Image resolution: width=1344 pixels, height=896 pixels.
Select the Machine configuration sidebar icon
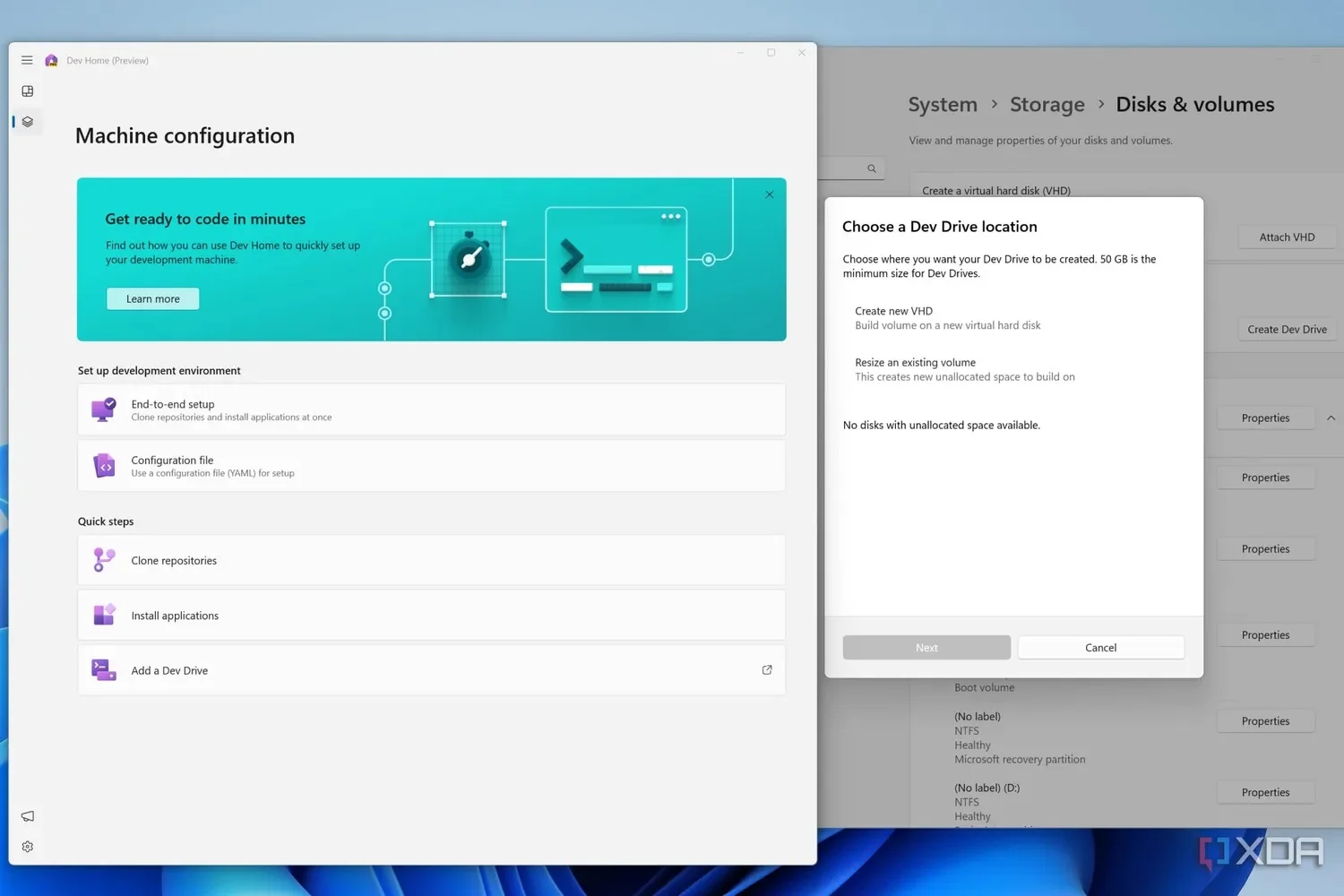(x=28, y=122)
